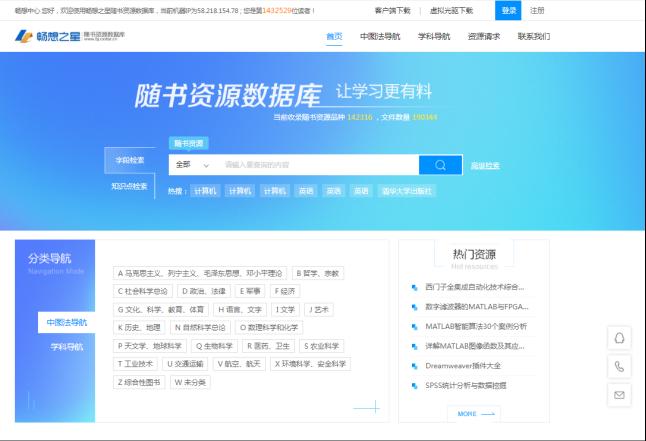
Task: Open the 高级检索 advanced search link
Action: [x=485, y=166]
